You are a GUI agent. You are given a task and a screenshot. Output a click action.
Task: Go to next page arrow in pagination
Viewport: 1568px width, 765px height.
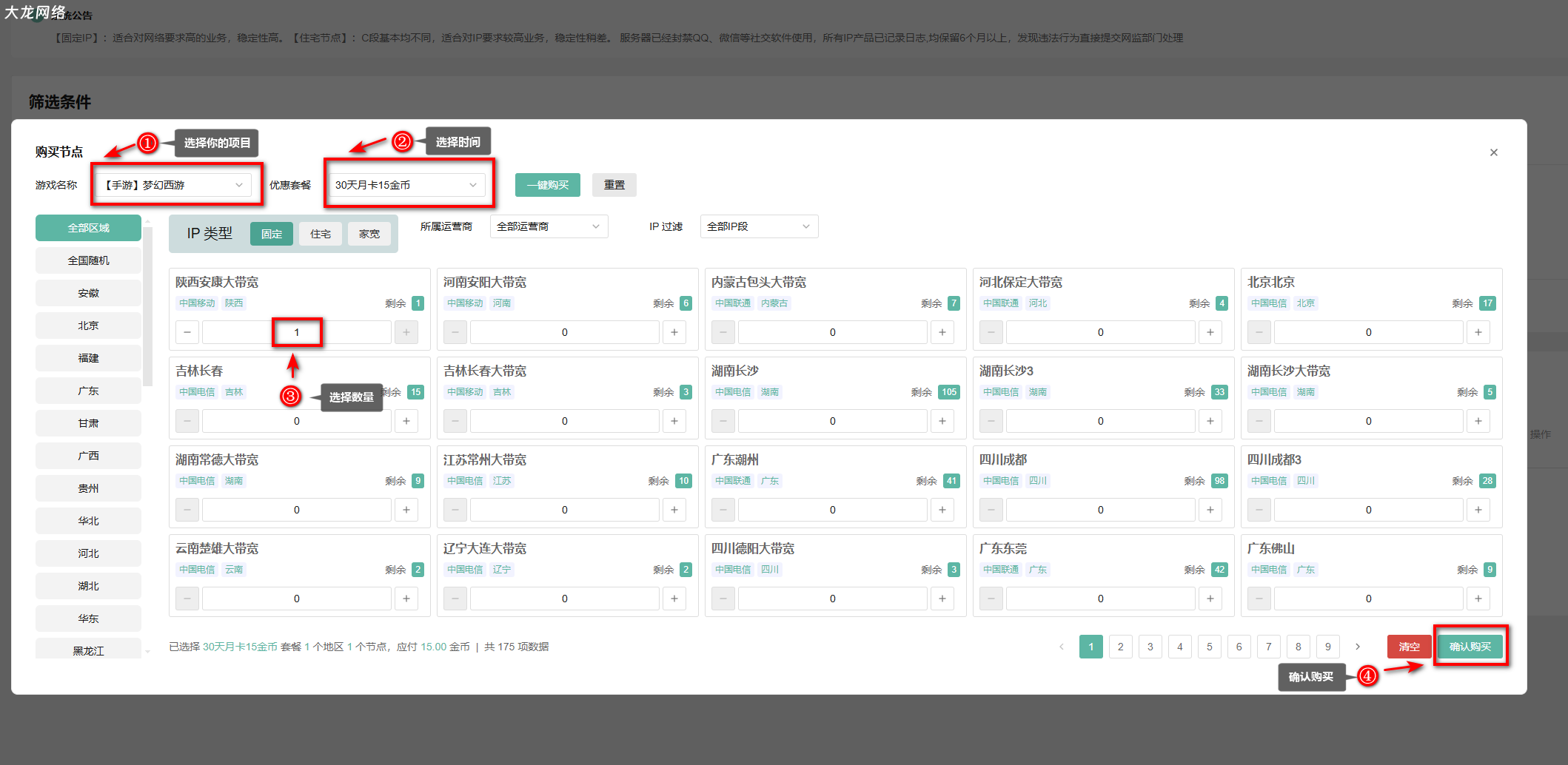coord(1358,647)
